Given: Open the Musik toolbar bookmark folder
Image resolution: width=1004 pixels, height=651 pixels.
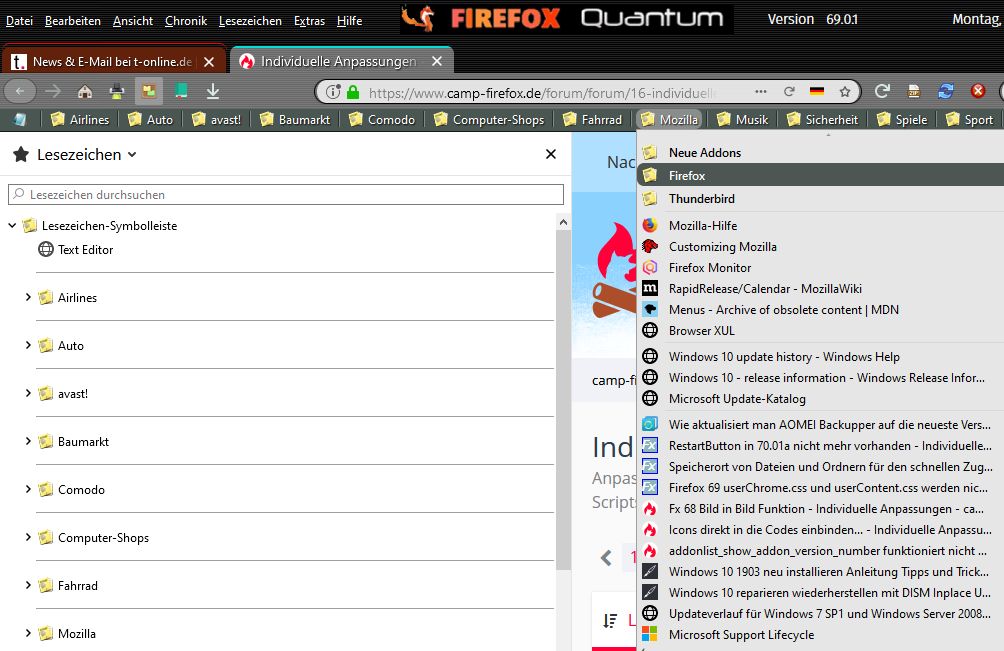Looking at the screenshot, I should coord(742,119).
